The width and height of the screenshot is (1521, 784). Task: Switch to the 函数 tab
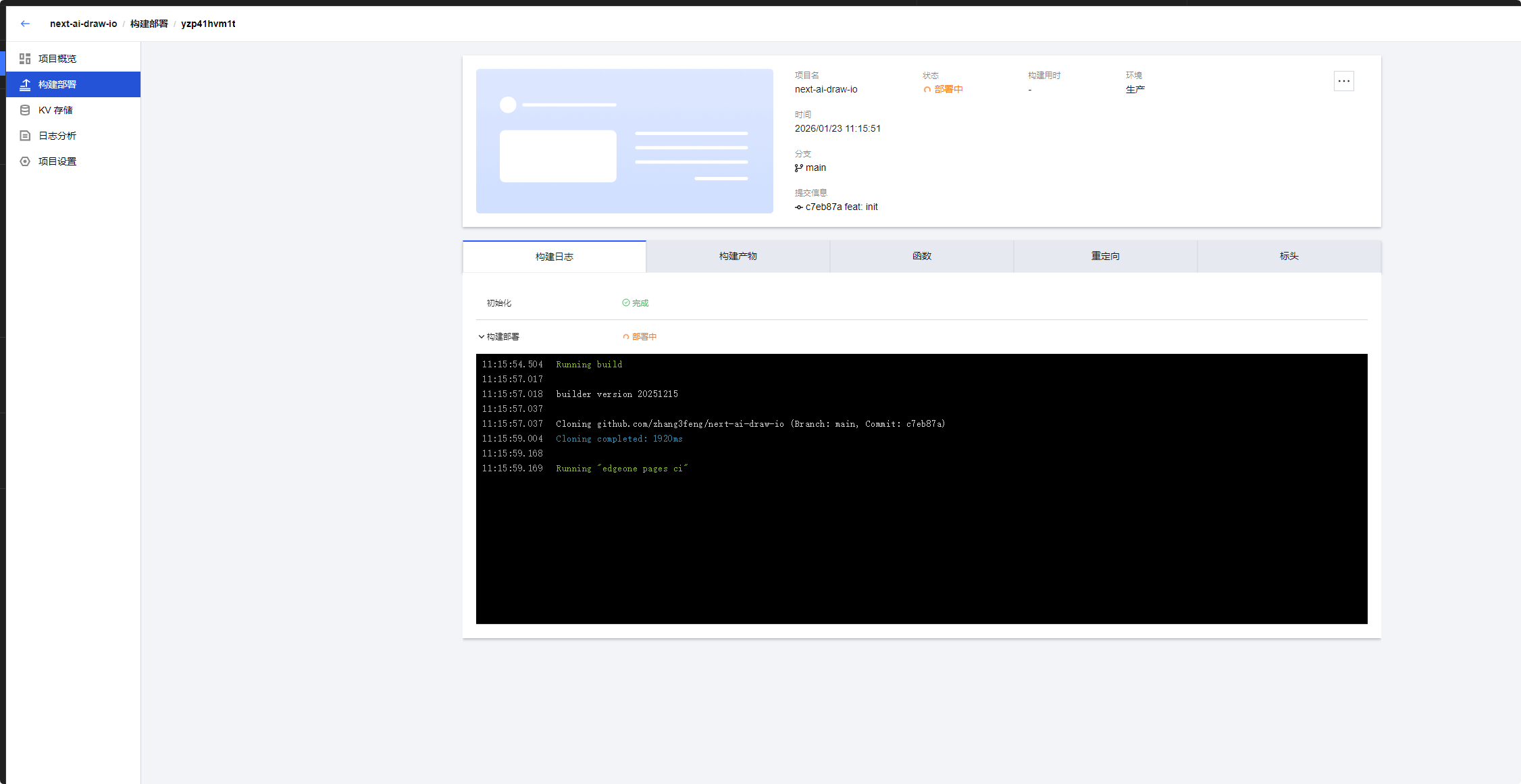pyautogui.click(x=921, y=257)
